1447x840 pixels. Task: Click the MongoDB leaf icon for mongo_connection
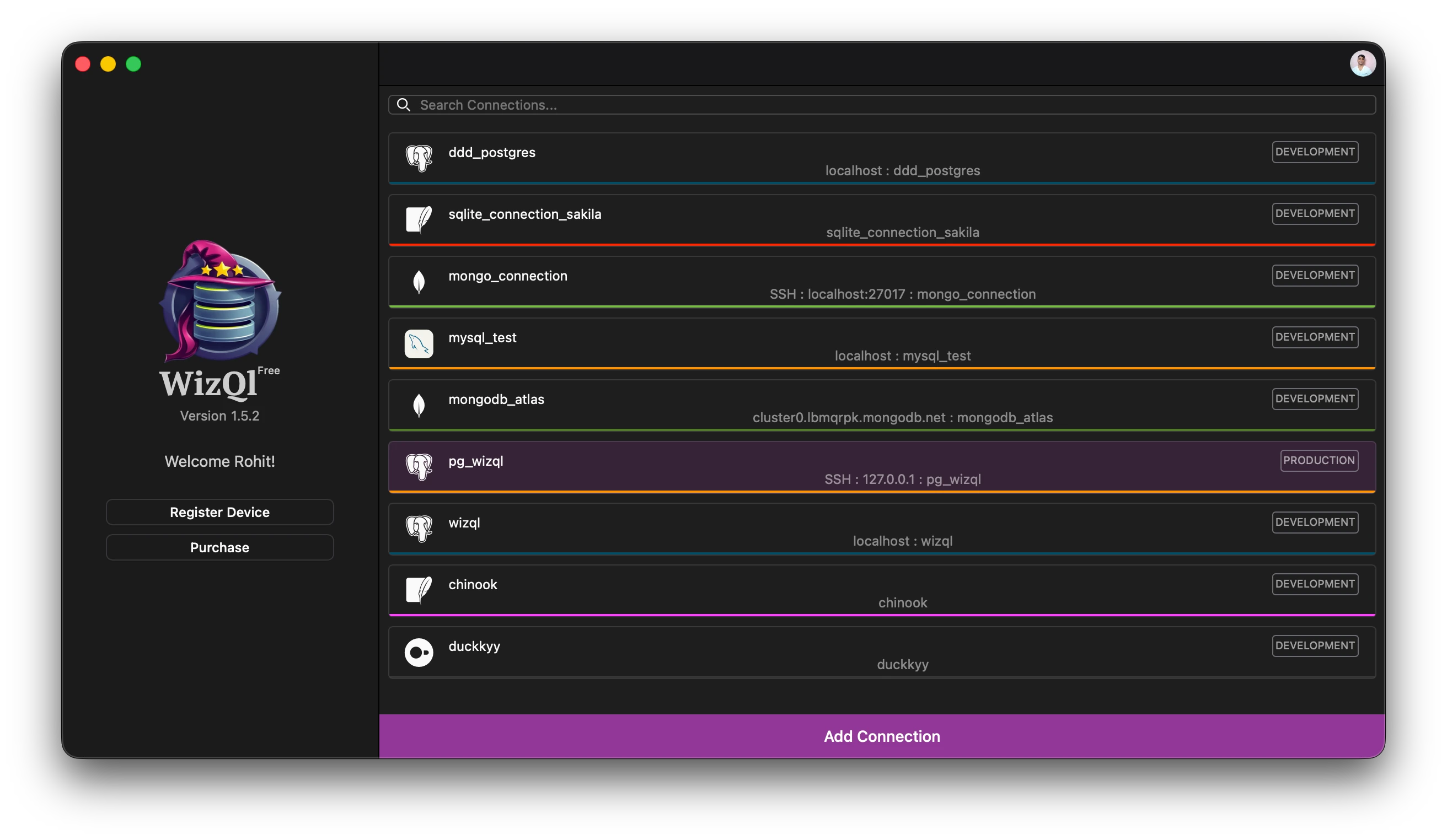point(419,282)
